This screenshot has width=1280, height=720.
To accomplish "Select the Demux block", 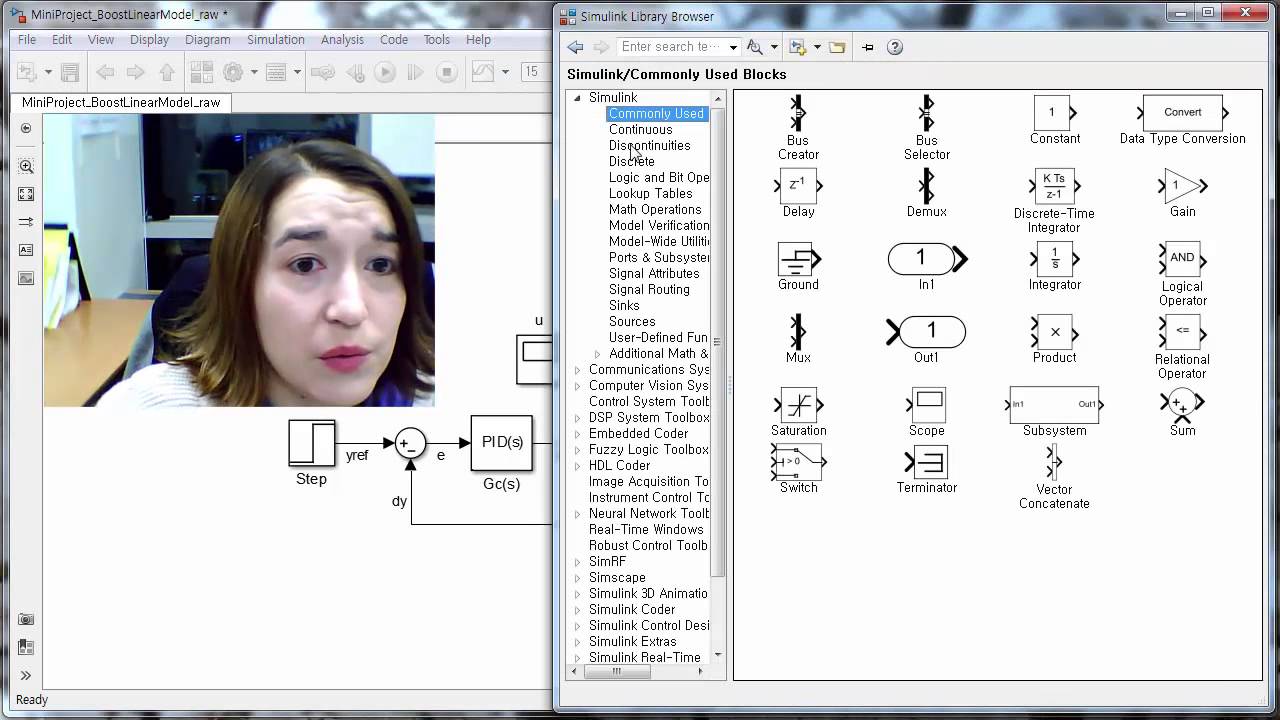I will (x=926, y=185).
